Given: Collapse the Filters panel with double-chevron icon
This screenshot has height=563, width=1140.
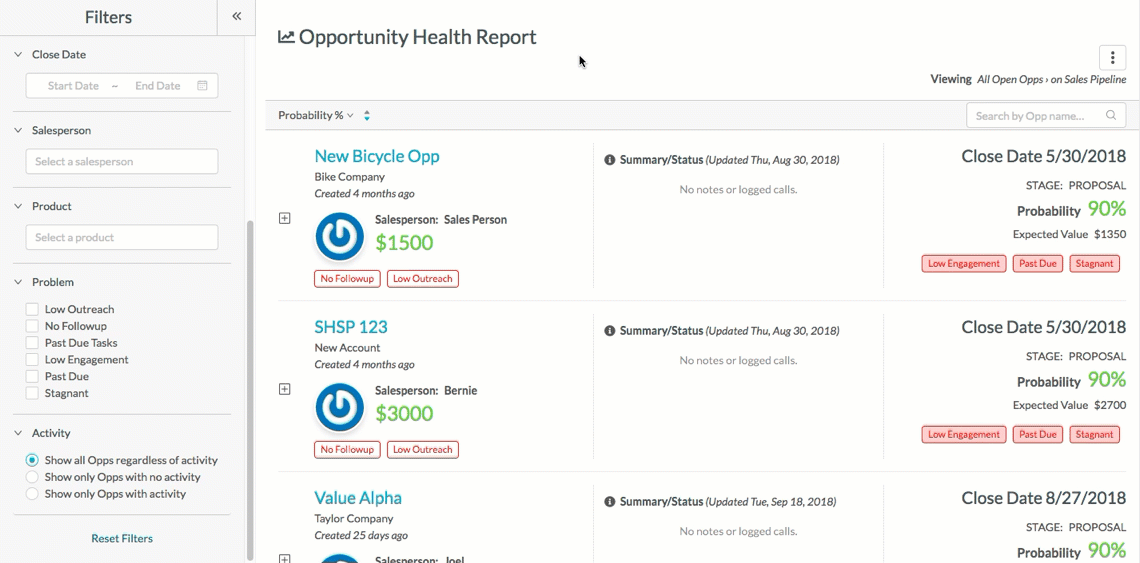Looking at the screenshot, I should [236, 17].
